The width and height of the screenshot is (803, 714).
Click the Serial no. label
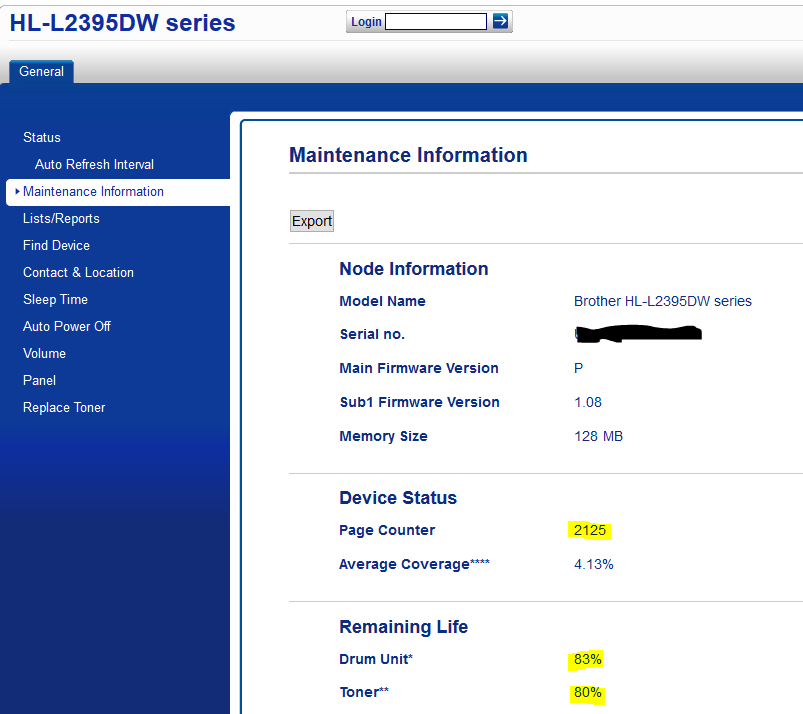tap(372, 334)
